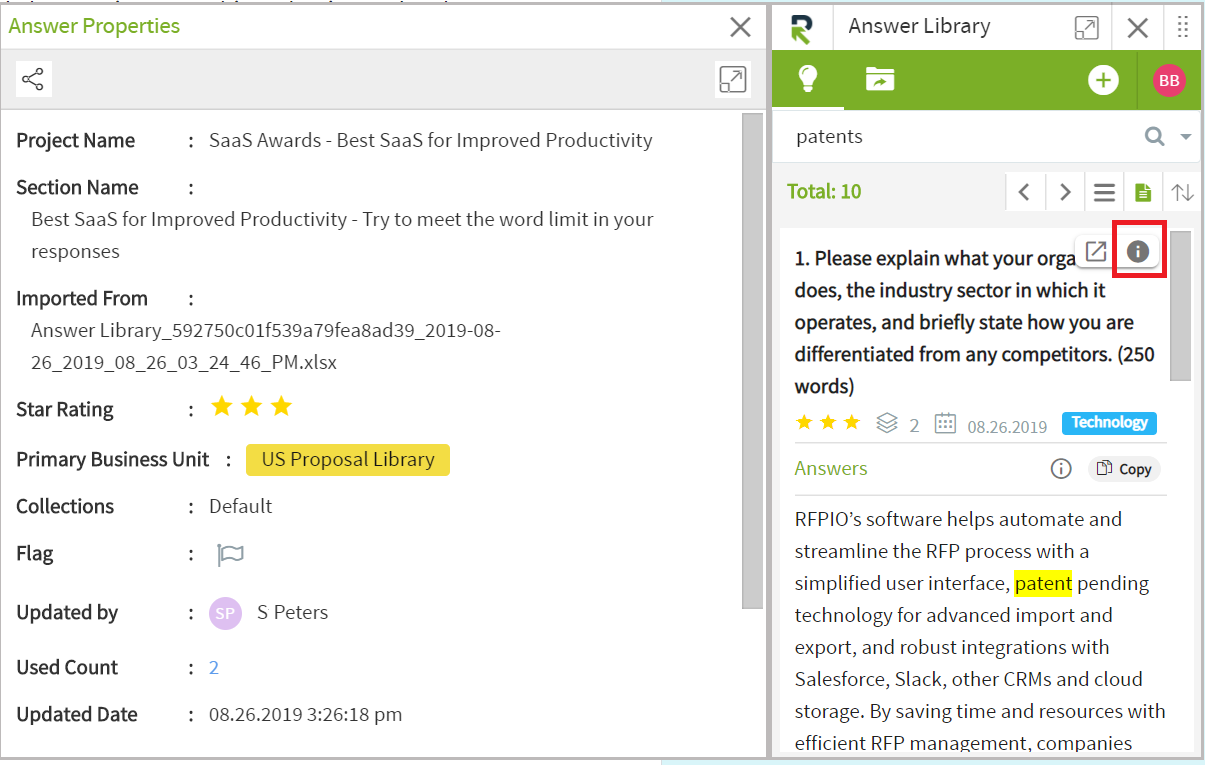The image size is (1205, 765).
Task: Click the patents search field
Action: pyautogui.click(x=960, y=137)
